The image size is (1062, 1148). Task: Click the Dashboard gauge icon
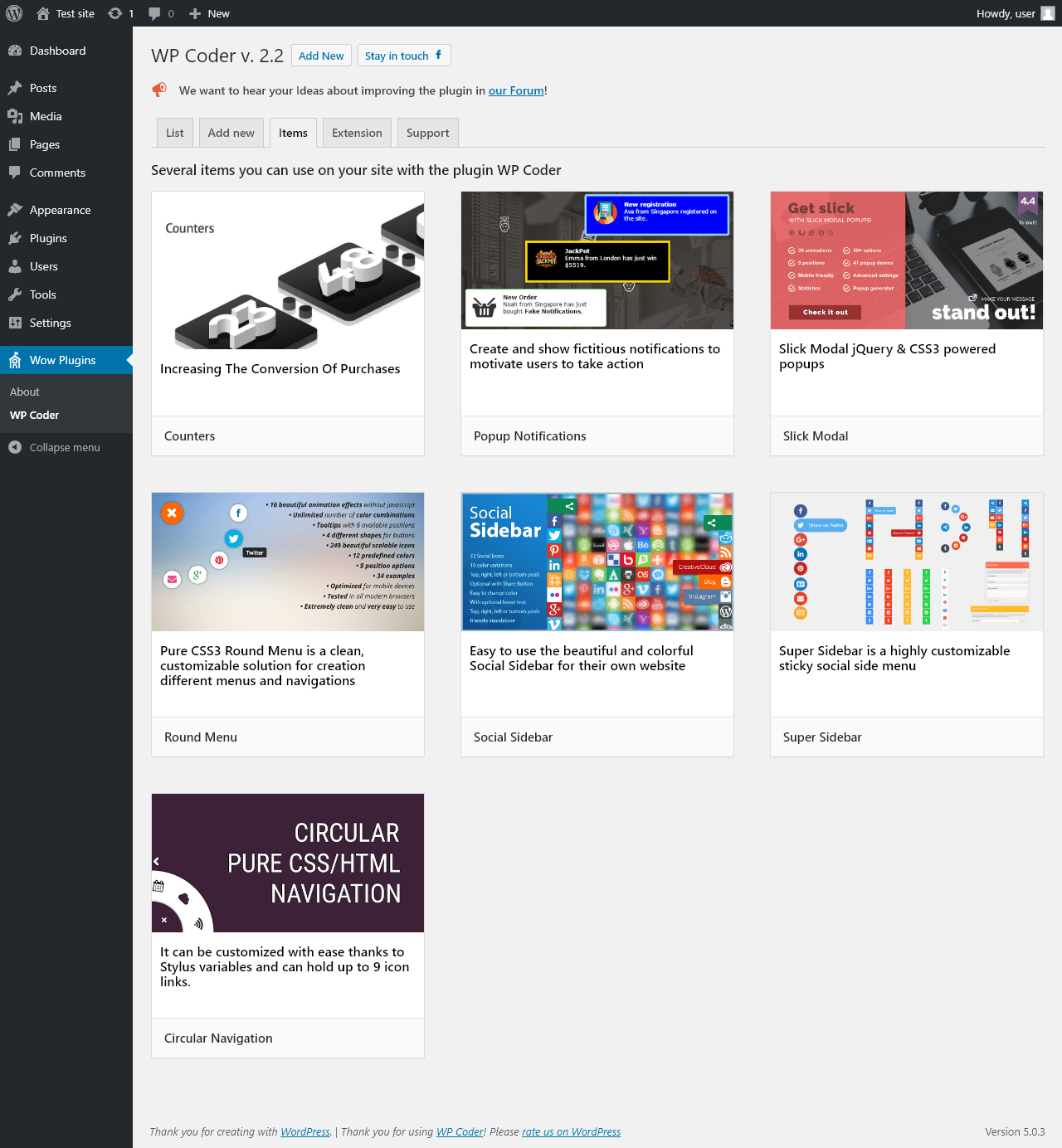[15, 51]
